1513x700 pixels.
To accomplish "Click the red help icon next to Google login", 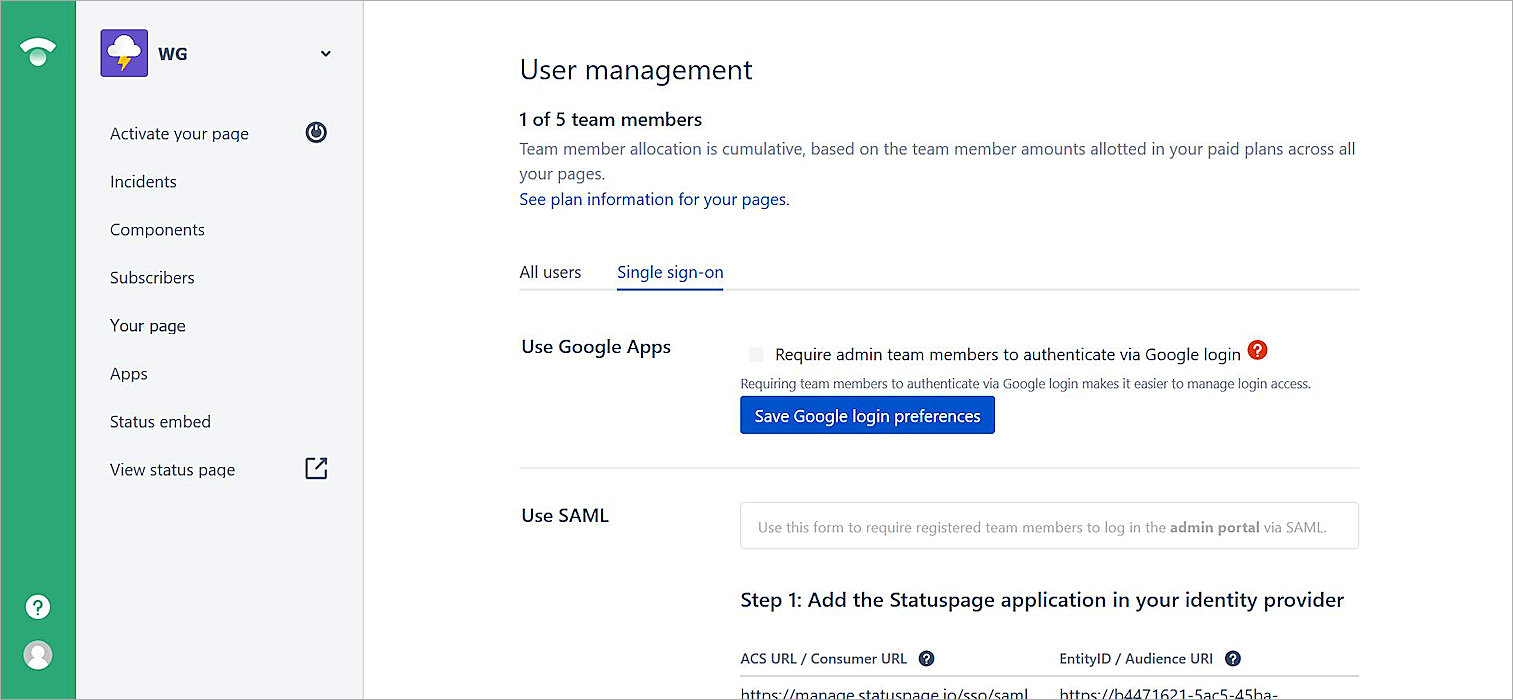I will point(1258,351).
